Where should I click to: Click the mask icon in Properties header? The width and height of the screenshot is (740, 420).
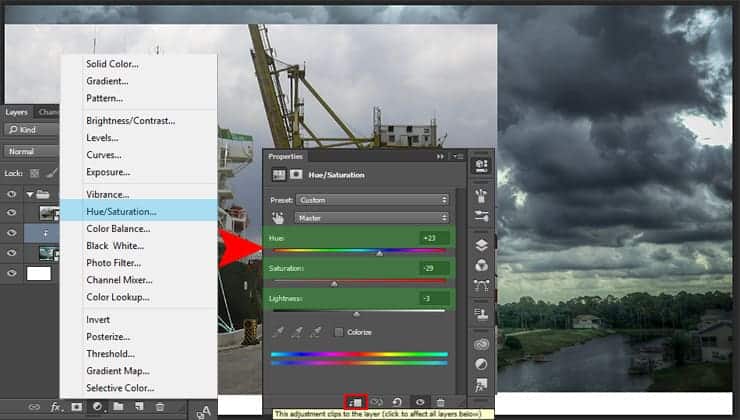click(296, 175)
